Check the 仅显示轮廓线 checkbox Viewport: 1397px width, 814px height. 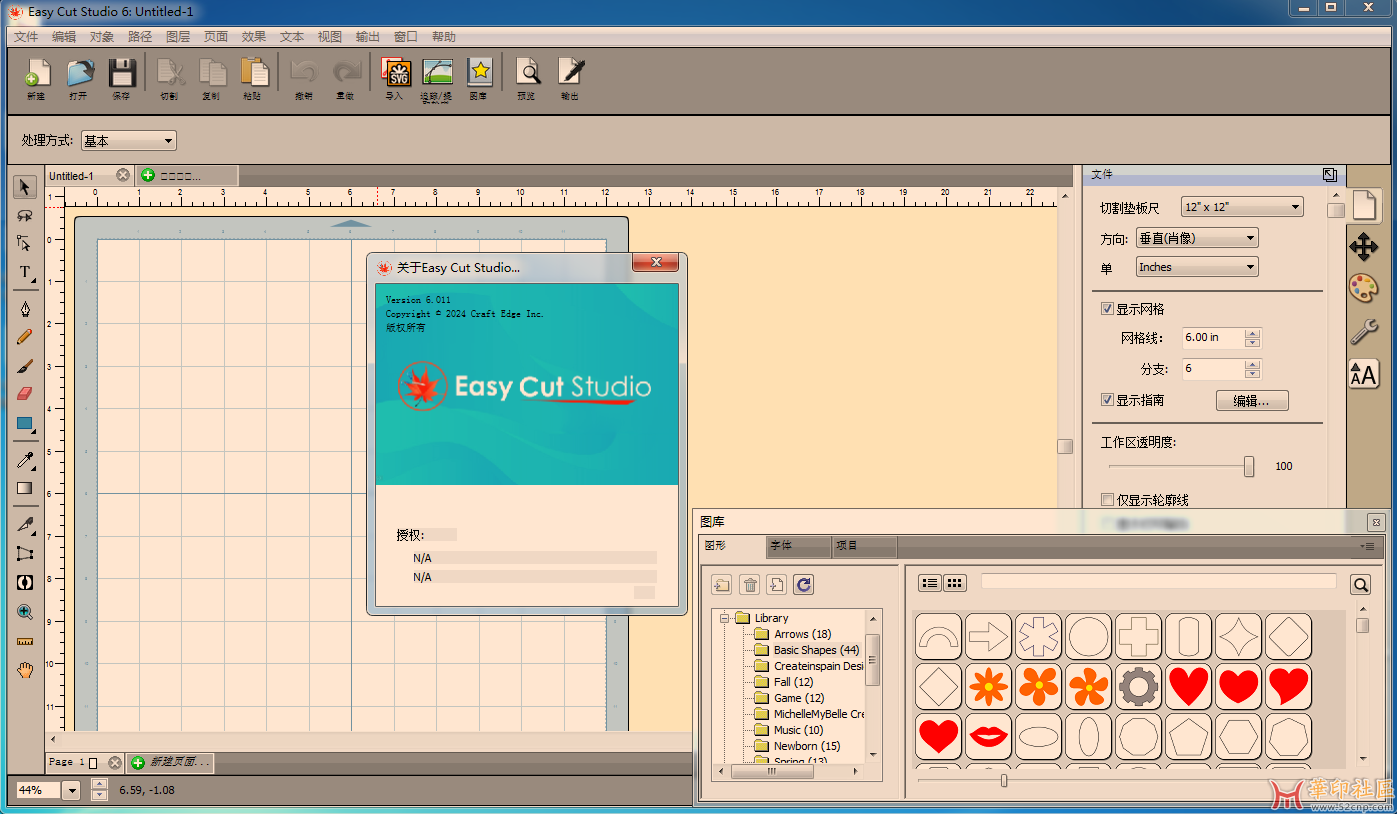[x=1107, y=500]
